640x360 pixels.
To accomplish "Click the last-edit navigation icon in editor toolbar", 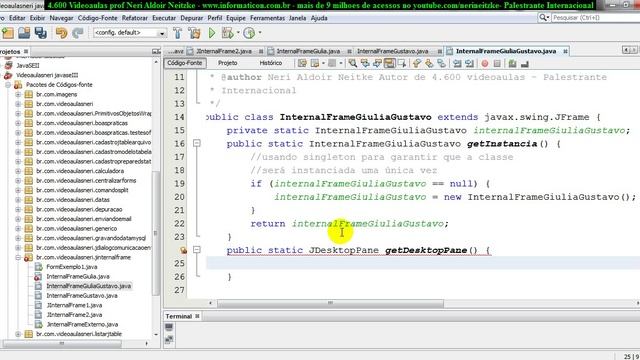I will pos(302,63).
